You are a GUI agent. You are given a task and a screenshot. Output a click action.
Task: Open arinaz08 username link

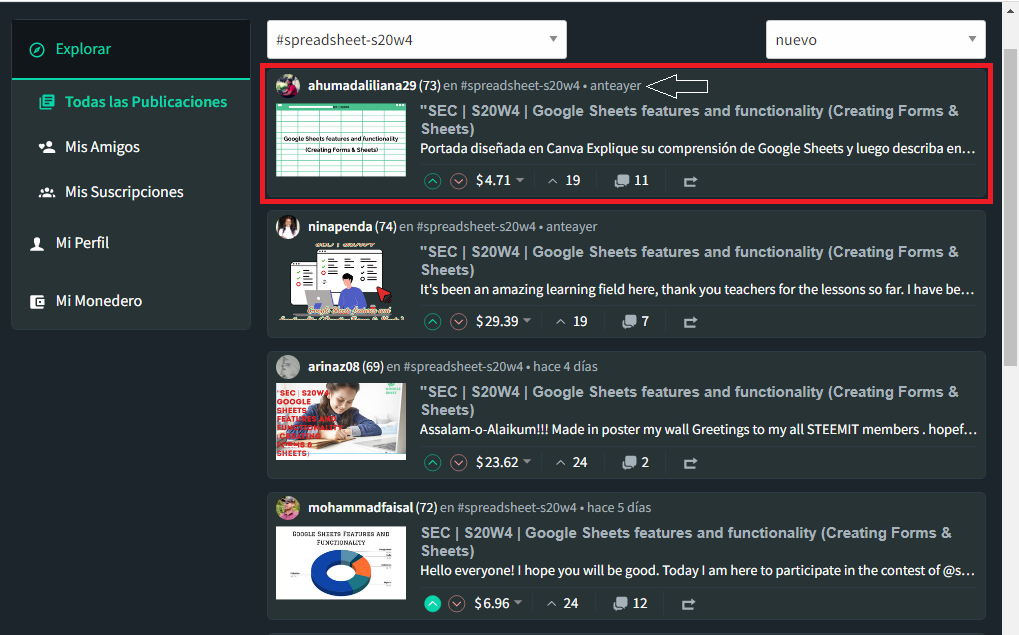click(x=333, y=367)
